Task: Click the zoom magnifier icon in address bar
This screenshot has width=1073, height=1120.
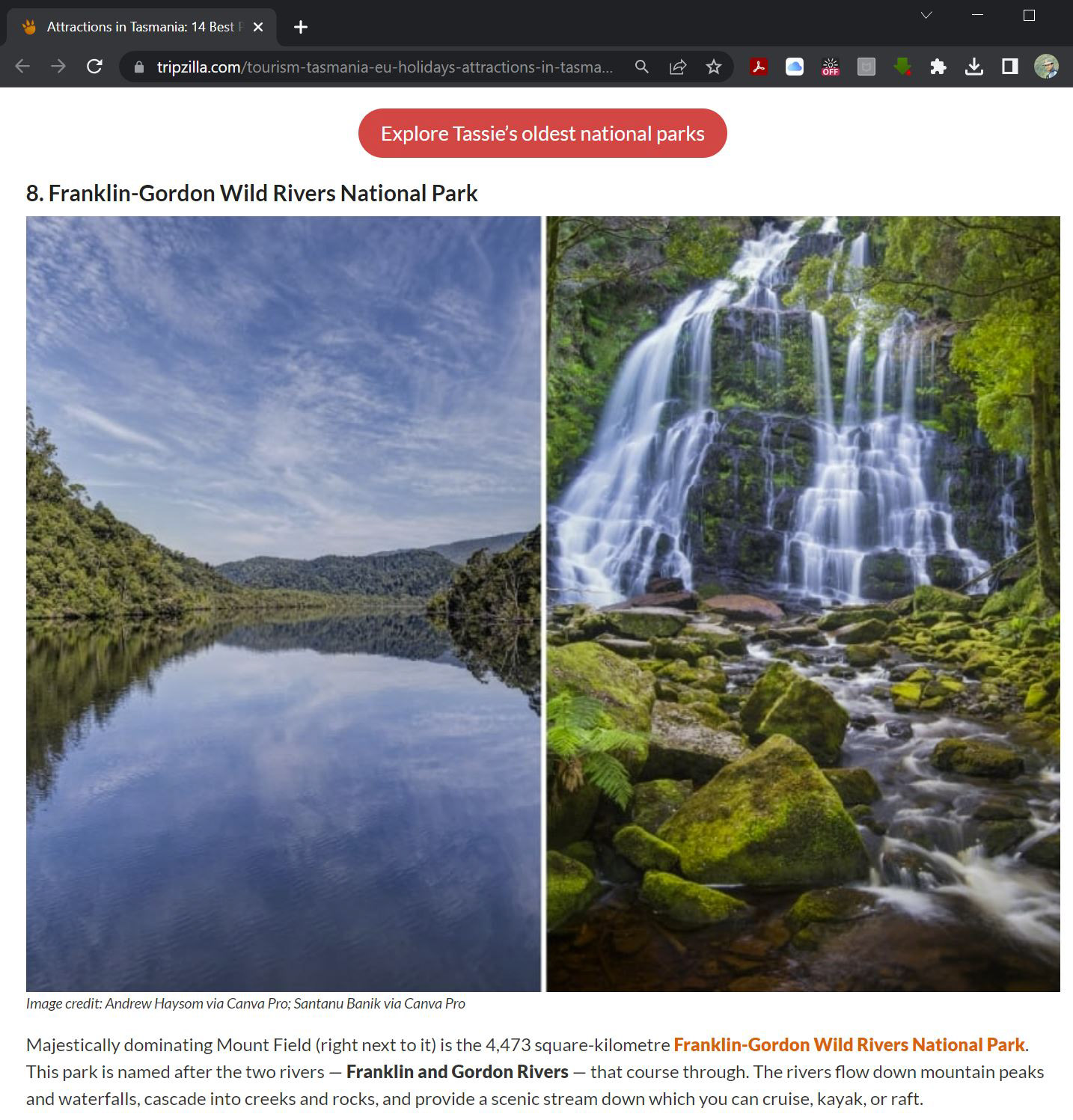Action: coord(642,67)
